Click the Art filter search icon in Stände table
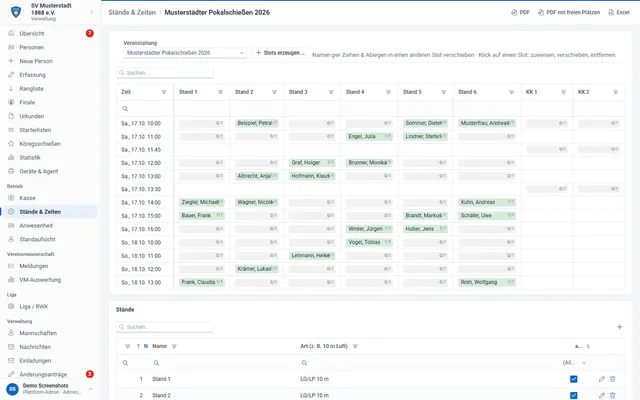Image resolution: width=640 pixels, height=400 pixels. (x=304, y=363)
